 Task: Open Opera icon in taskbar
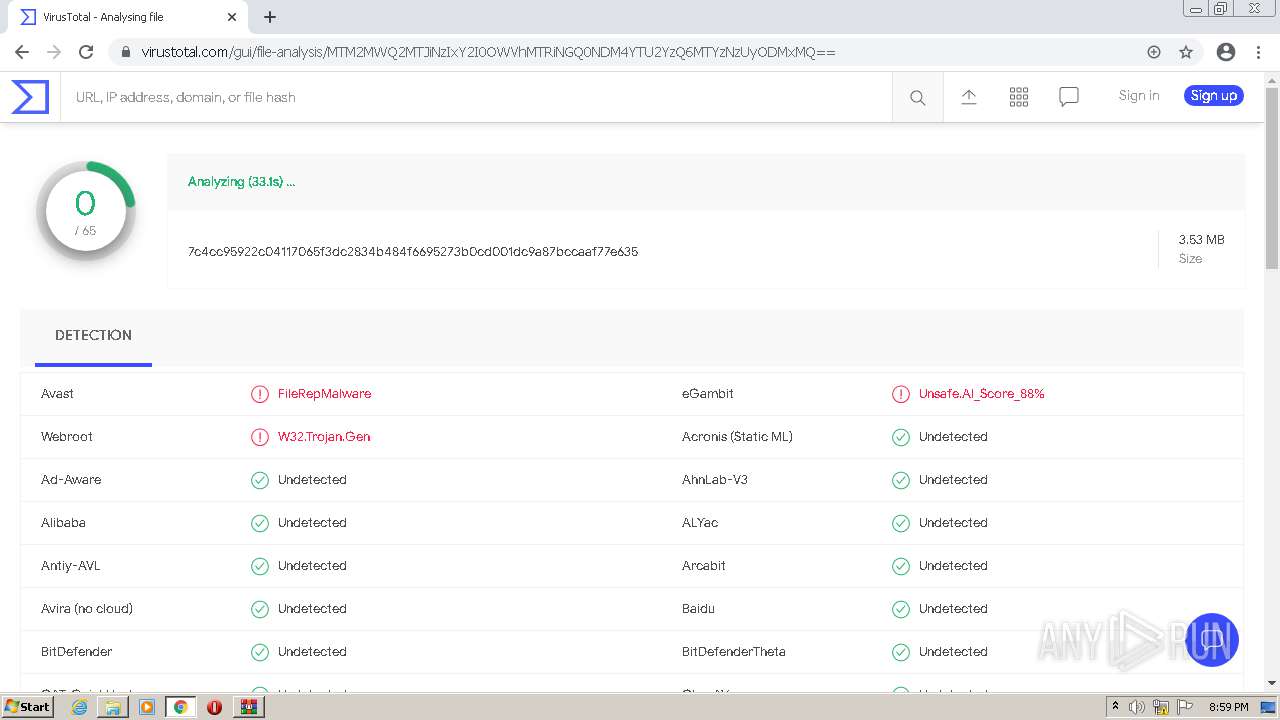214,707
